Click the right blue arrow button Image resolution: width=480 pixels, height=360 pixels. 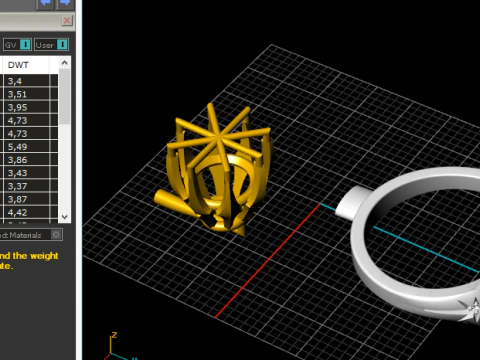pos(65,4)
